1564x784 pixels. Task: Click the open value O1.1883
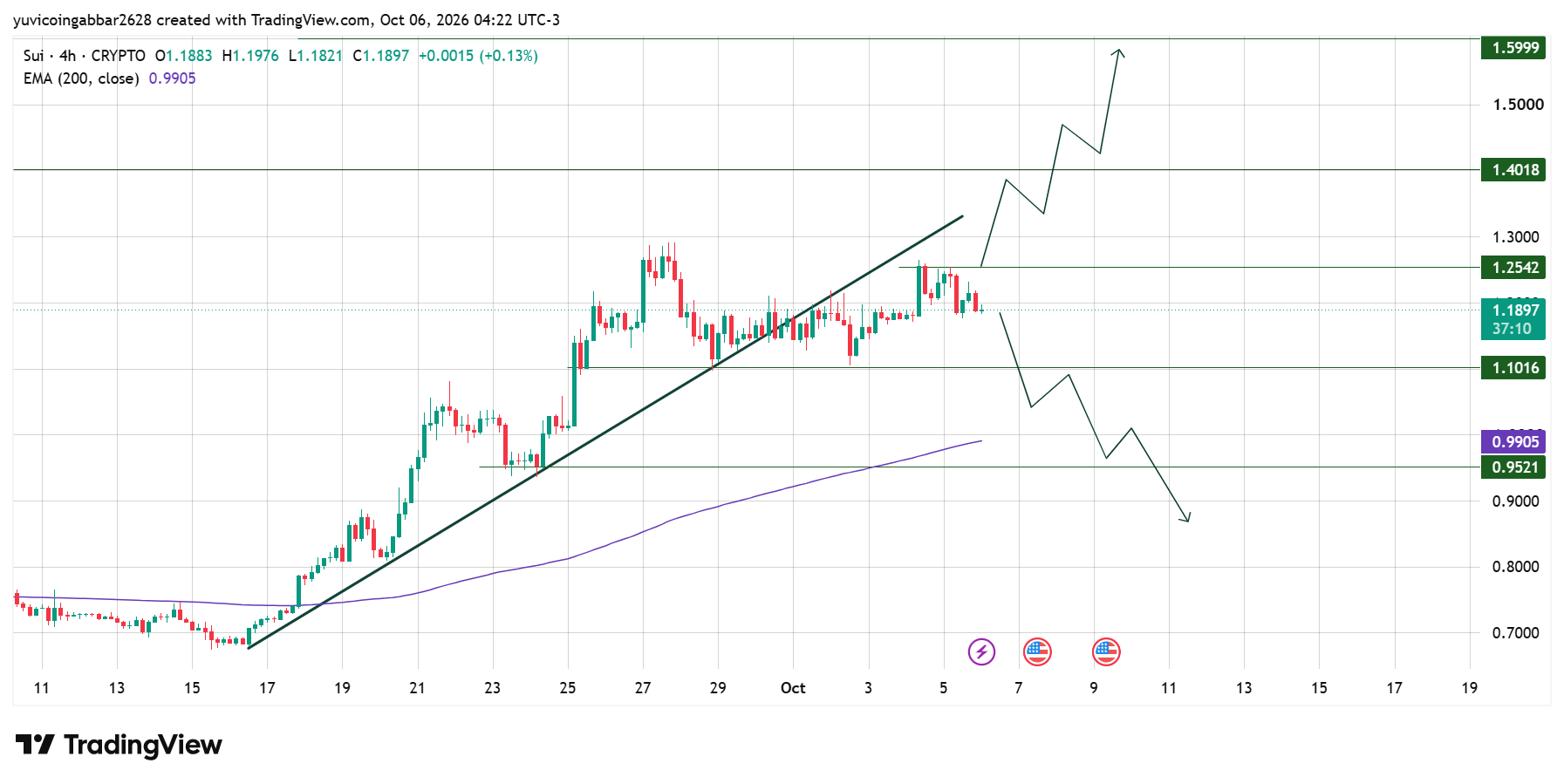coord(184,56)
